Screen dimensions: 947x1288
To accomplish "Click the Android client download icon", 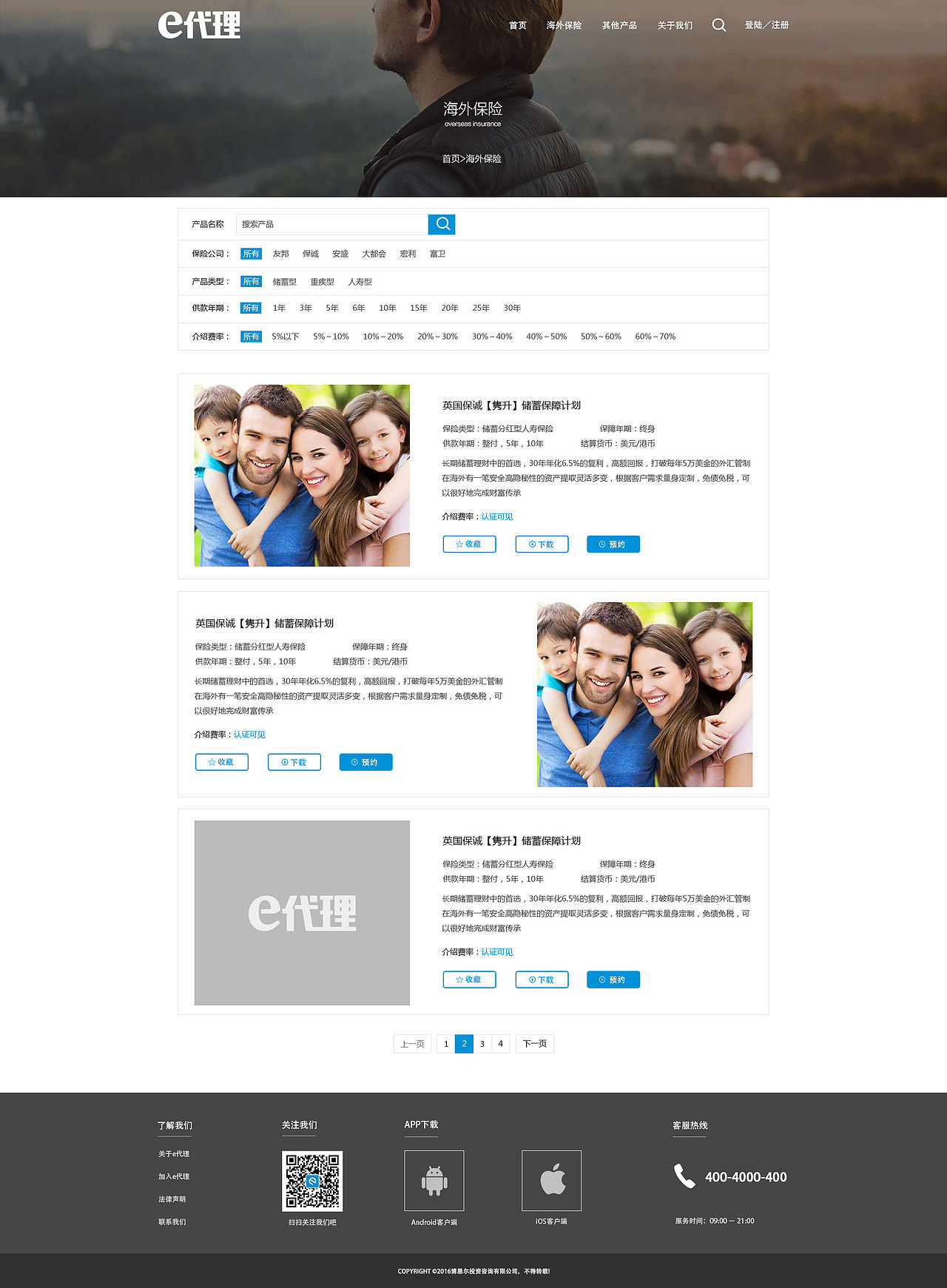I will [x=434, y=1180].
